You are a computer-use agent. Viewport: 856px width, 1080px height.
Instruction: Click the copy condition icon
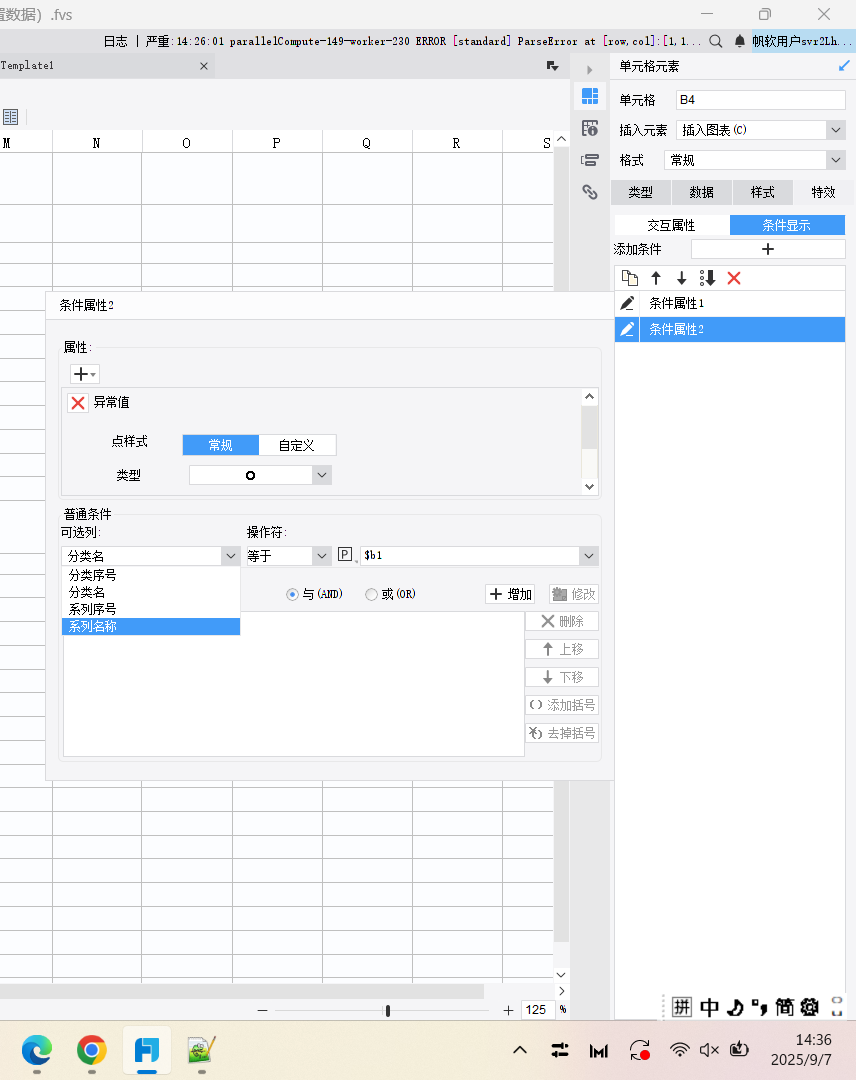tap(630, 278)
